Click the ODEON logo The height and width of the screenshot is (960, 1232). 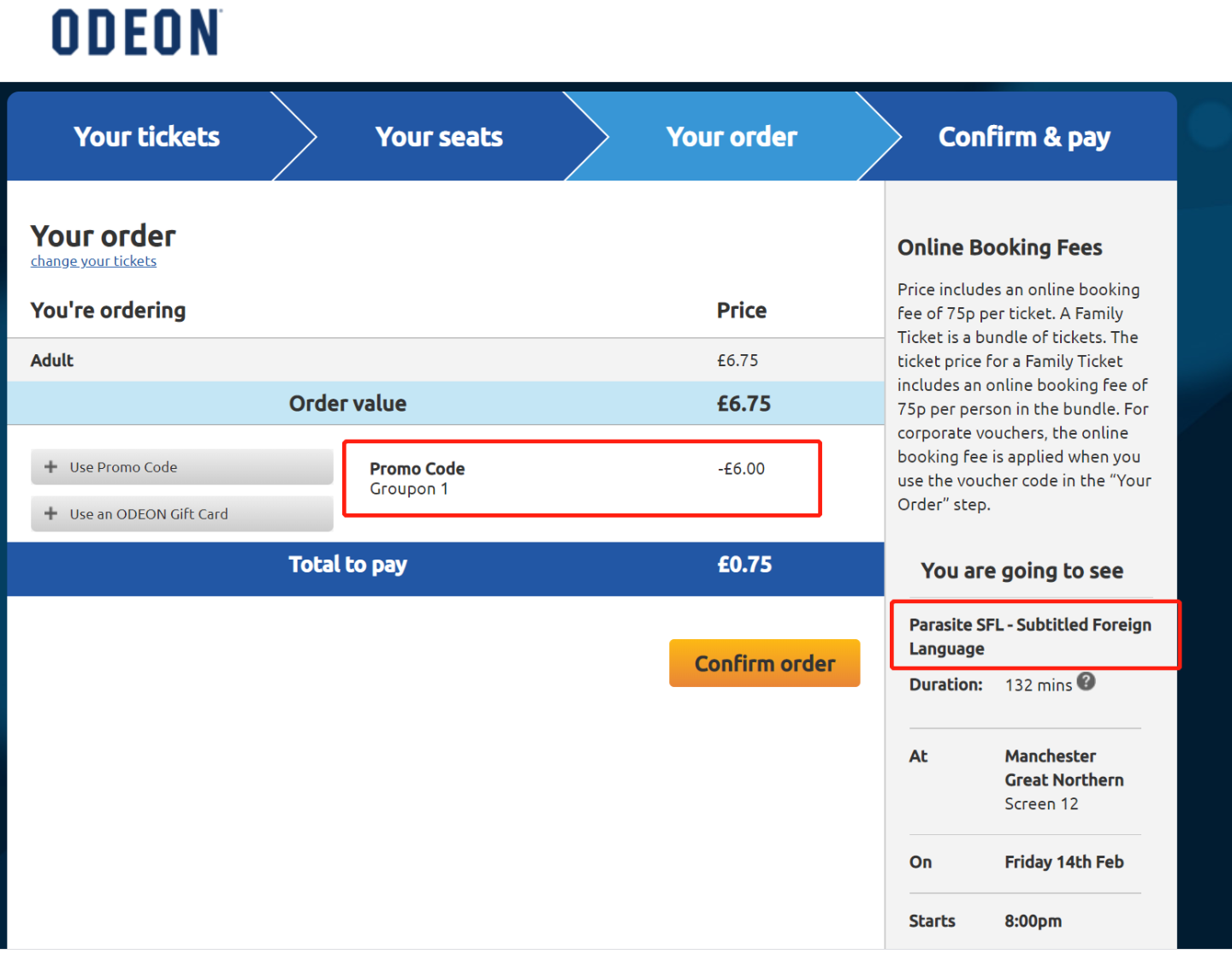tap(137, 33)
